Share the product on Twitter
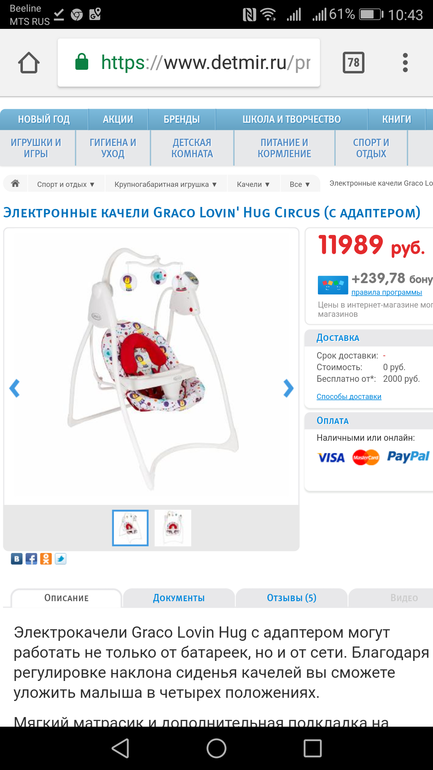 point(60,559)
